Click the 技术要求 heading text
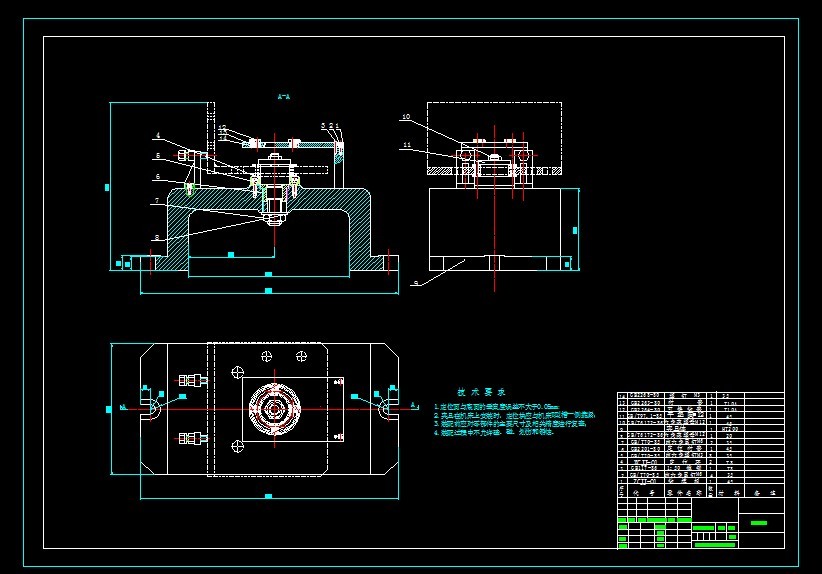Screen dimensions: 822x574 (x=481, y=392)
